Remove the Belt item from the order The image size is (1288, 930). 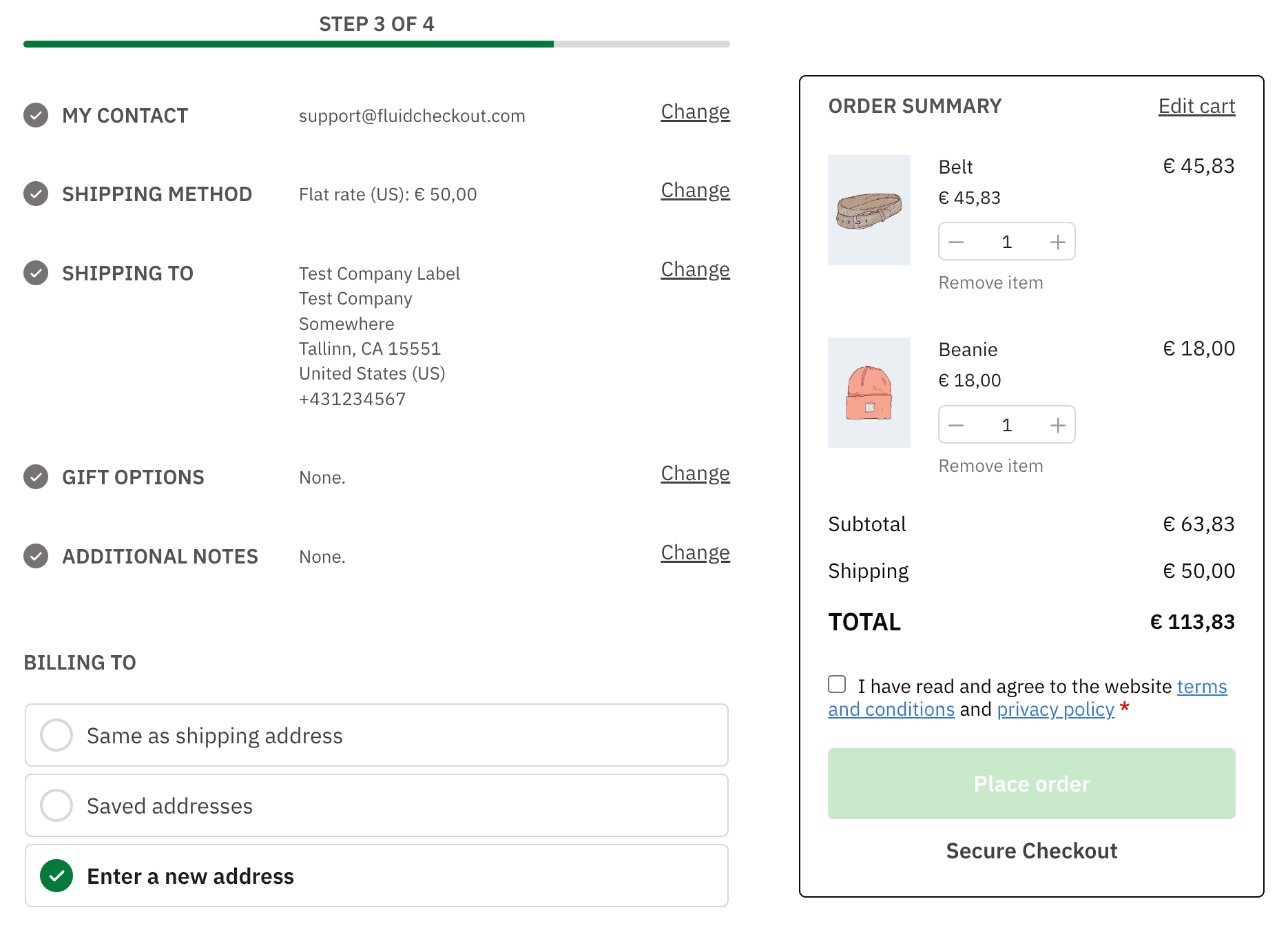(990, 282)
